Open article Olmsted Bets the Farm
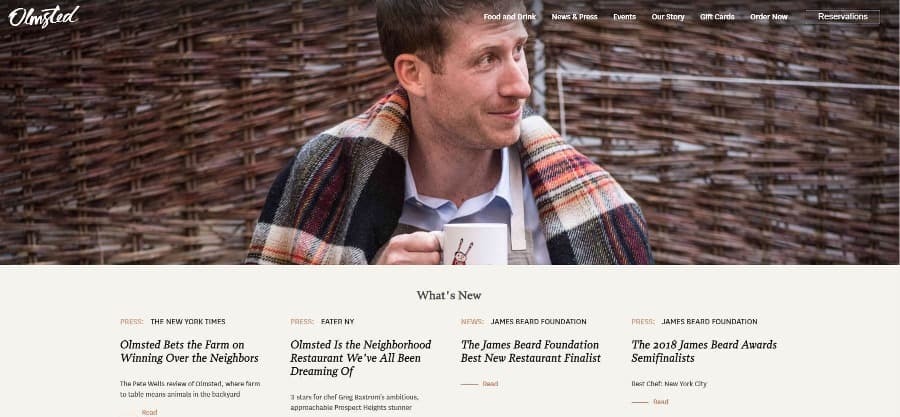 click(x=189, y=351)
